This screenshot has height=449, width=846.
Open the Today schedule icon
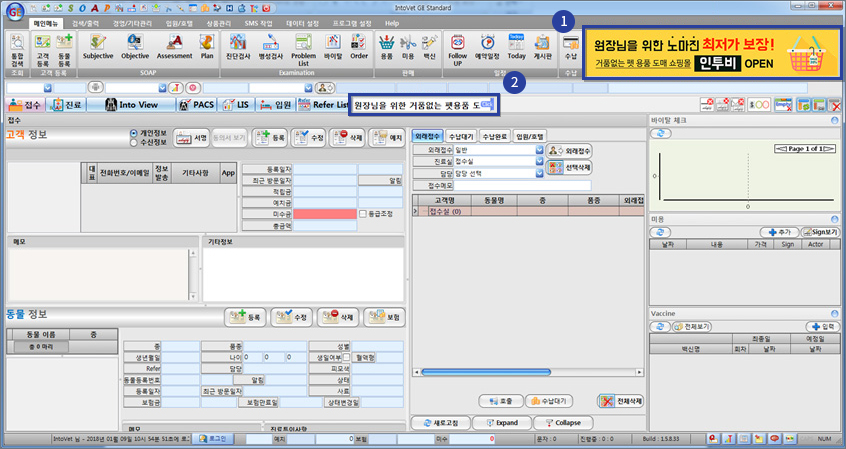click(x=516, y=44)
